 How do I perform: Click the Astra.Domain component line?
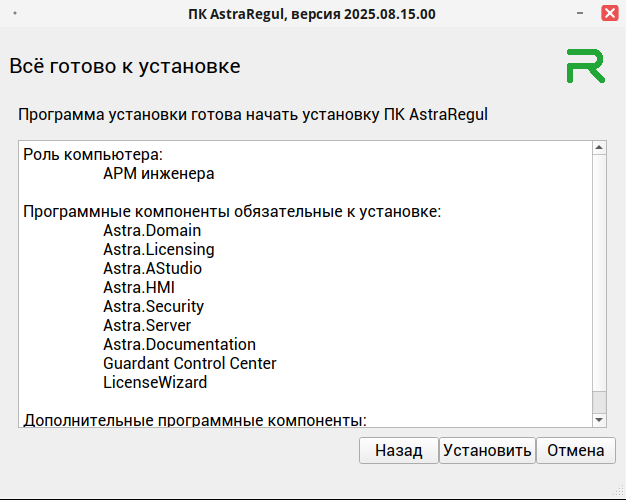tap(152, 231)
